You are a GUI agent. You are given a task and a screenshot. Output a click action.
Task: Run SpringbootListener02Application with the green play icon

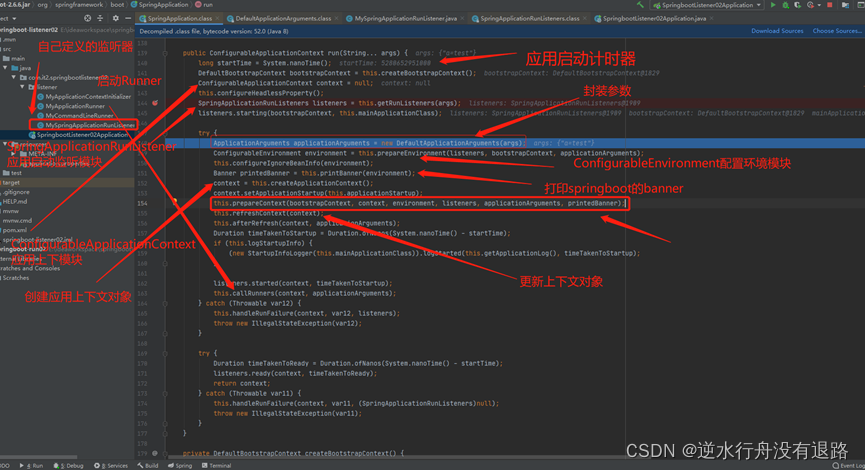pyautogui.click(x=773, y=5)
